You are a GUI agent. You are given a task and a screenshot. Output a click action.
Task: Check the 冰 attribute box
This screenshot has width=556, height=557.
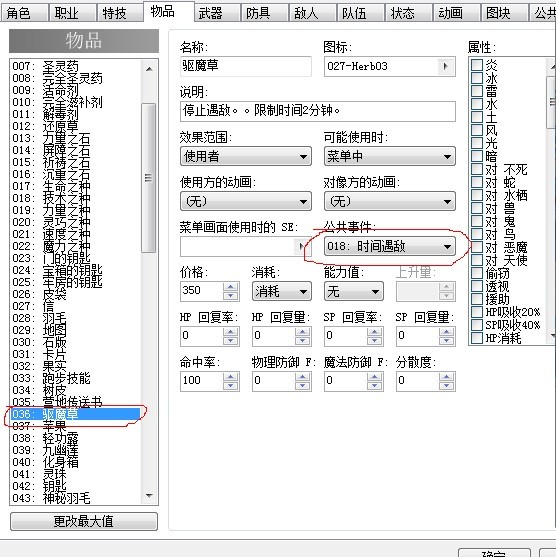pyautogui.click(x=477, y=78)
